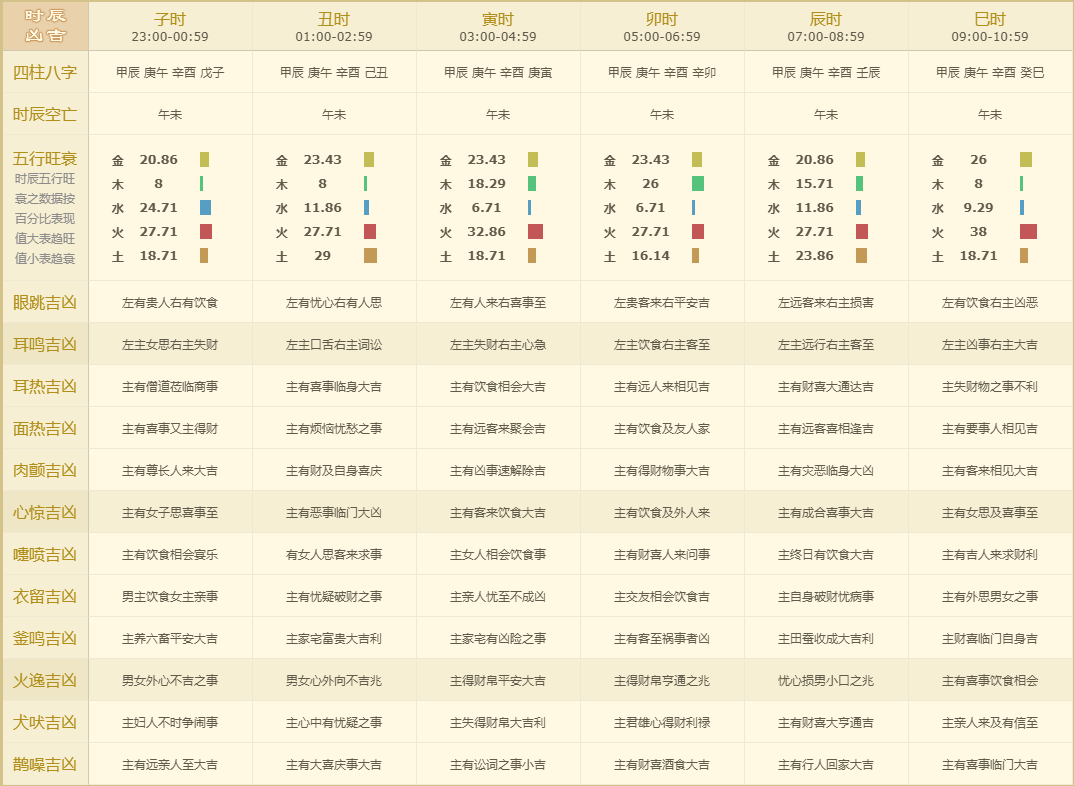Click the cell 主失财物之事不利
The width and height of the screenshot is (1074, 786).
990,387
